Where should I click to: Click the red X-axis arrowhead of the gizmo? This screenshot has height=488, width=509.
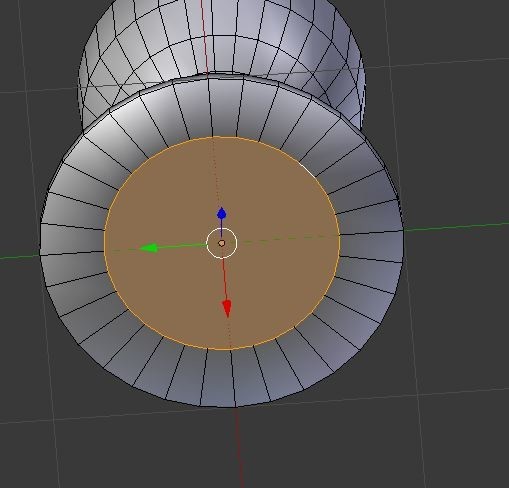click(227, 308)
